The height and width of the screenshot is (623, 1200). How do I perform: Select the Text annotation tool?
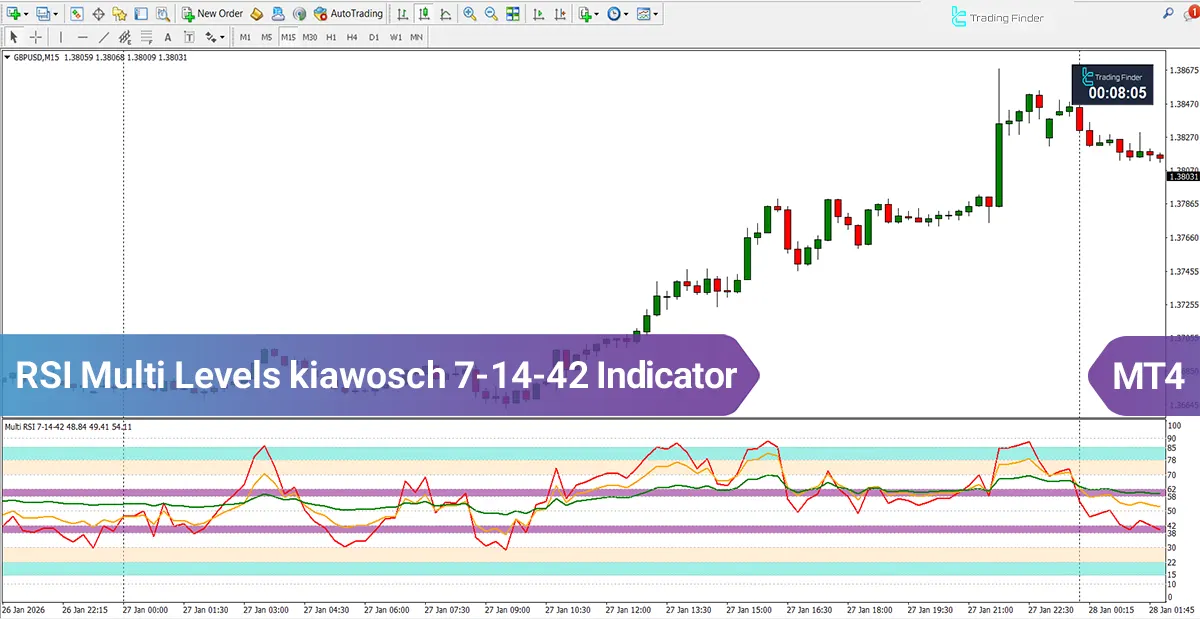point(167,36)
